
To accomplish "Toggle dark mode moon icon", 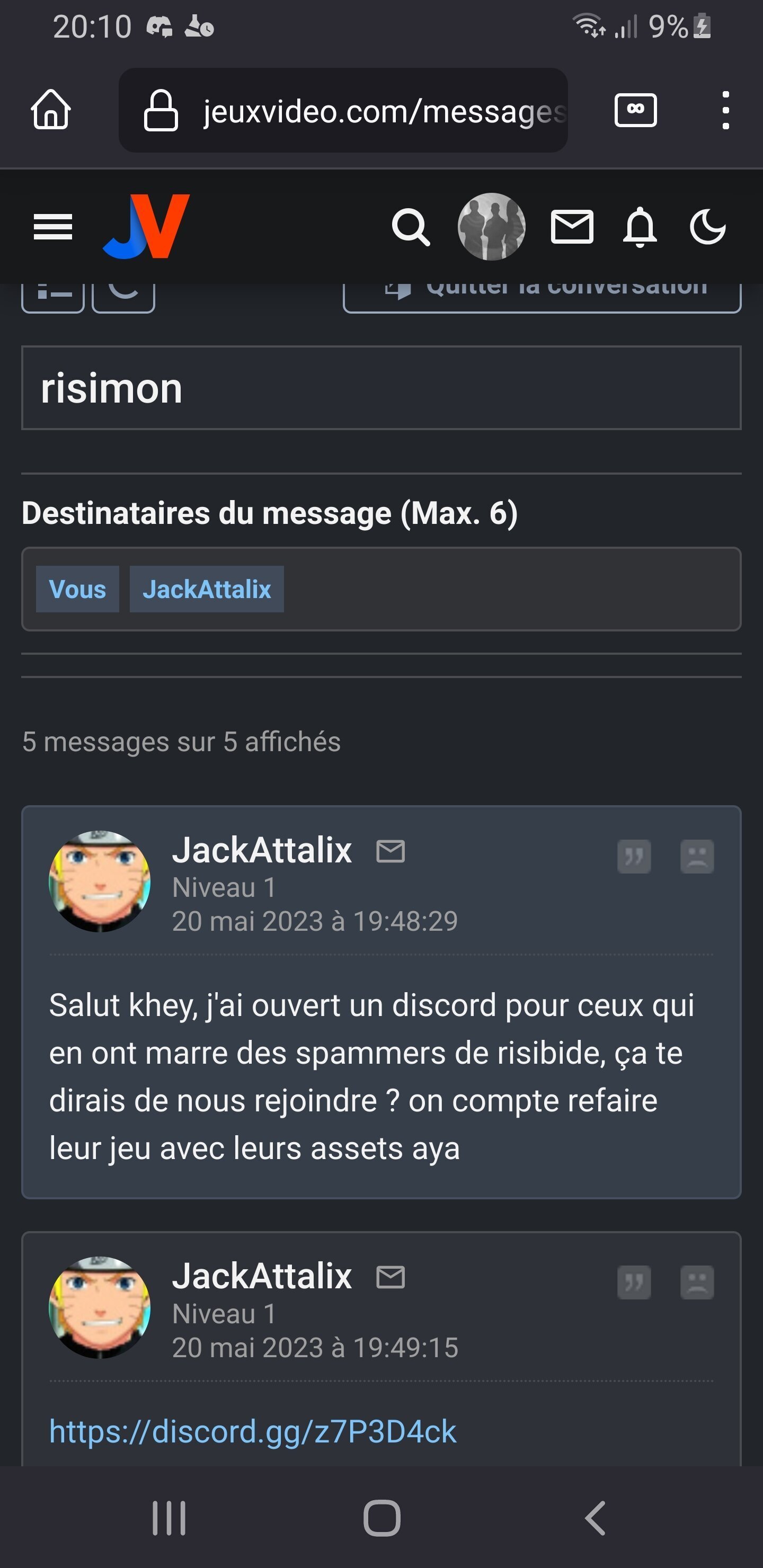I will [x=707, y=227].
